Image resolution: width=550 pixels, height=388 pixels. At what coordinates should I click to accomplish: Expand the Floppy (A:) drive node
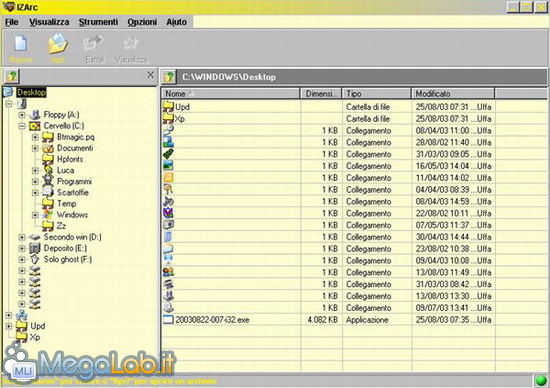click(x=22, y=115)
